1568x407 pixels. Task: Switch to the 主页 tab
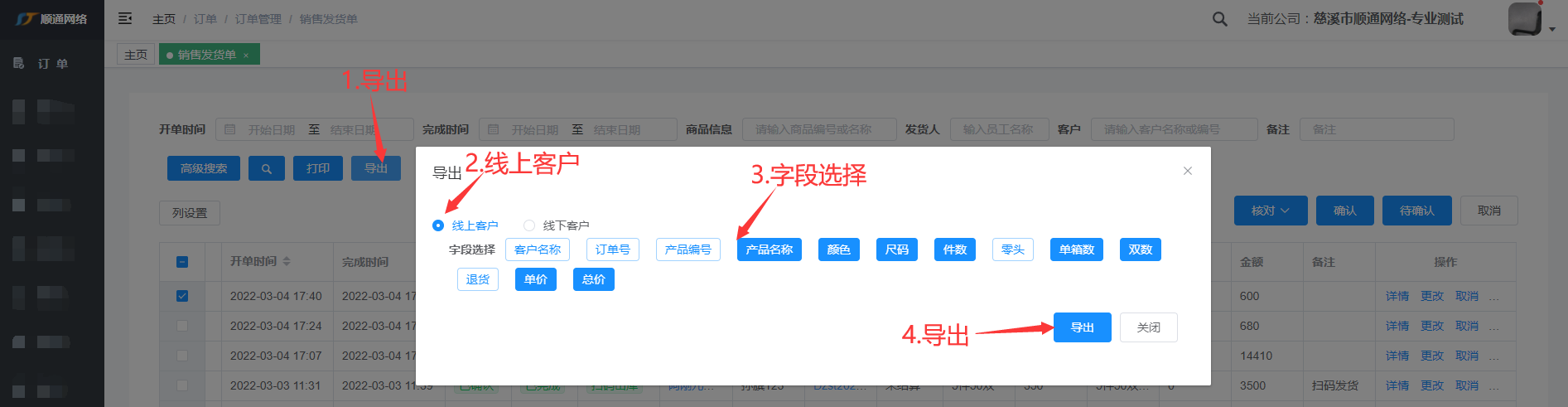[x=136, y=55]
